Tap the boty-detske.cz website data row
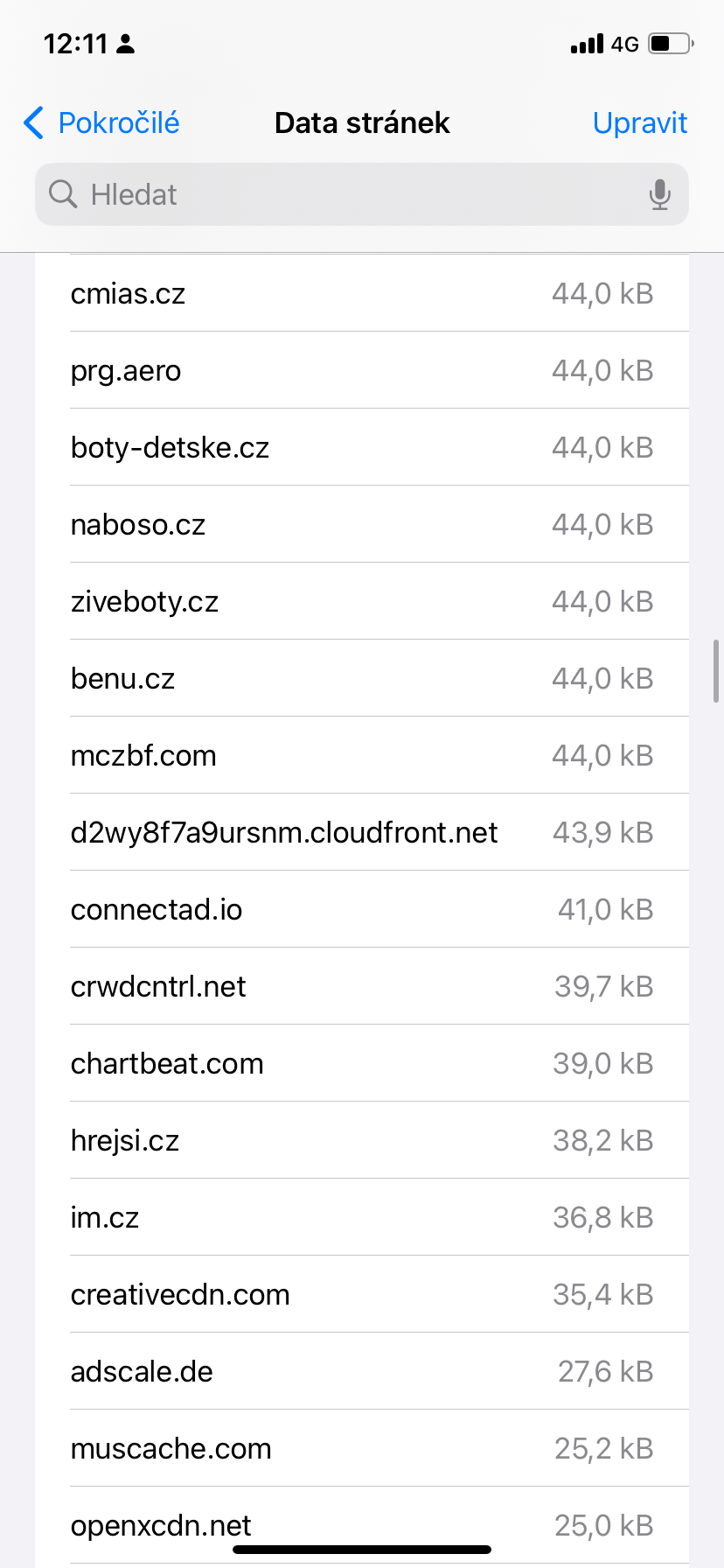This screenshot has height=1568, width=724. 362,448
